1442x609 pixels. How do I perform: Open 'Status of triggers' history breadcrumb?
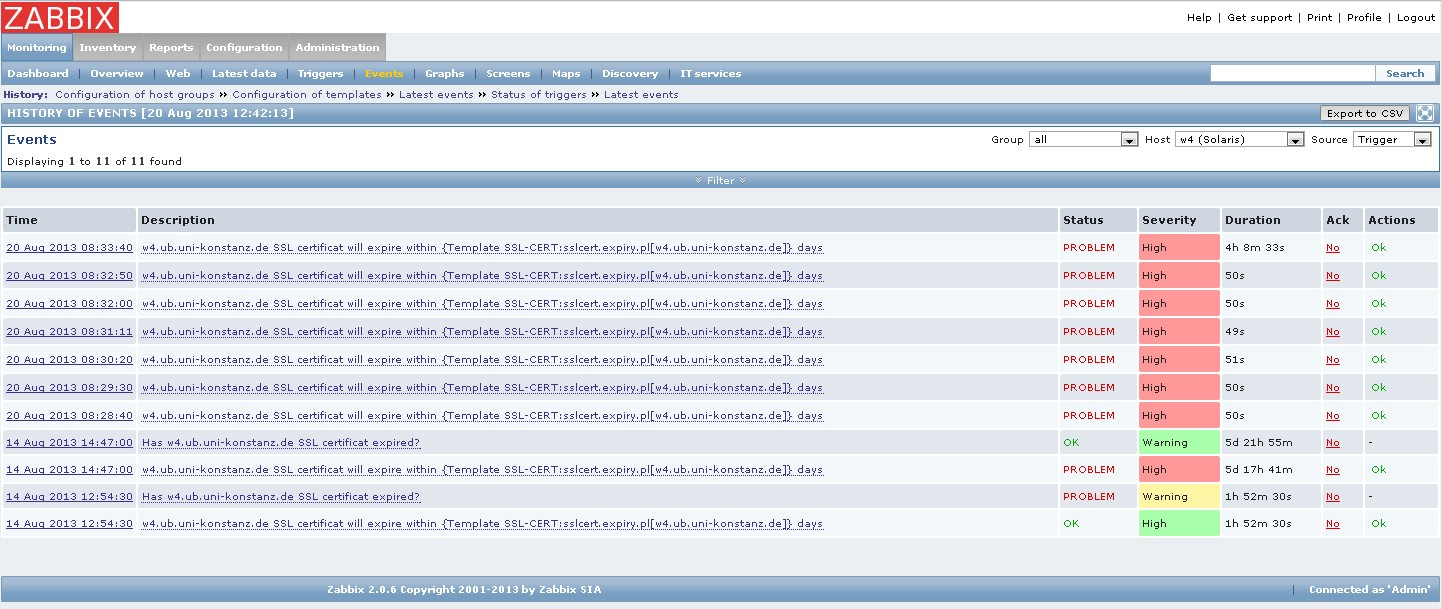(538, 95)
